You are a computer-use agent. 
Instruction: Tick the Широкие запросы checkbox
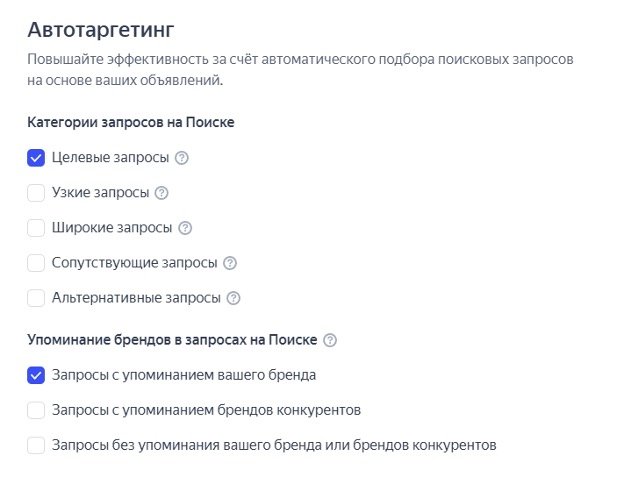36,228
